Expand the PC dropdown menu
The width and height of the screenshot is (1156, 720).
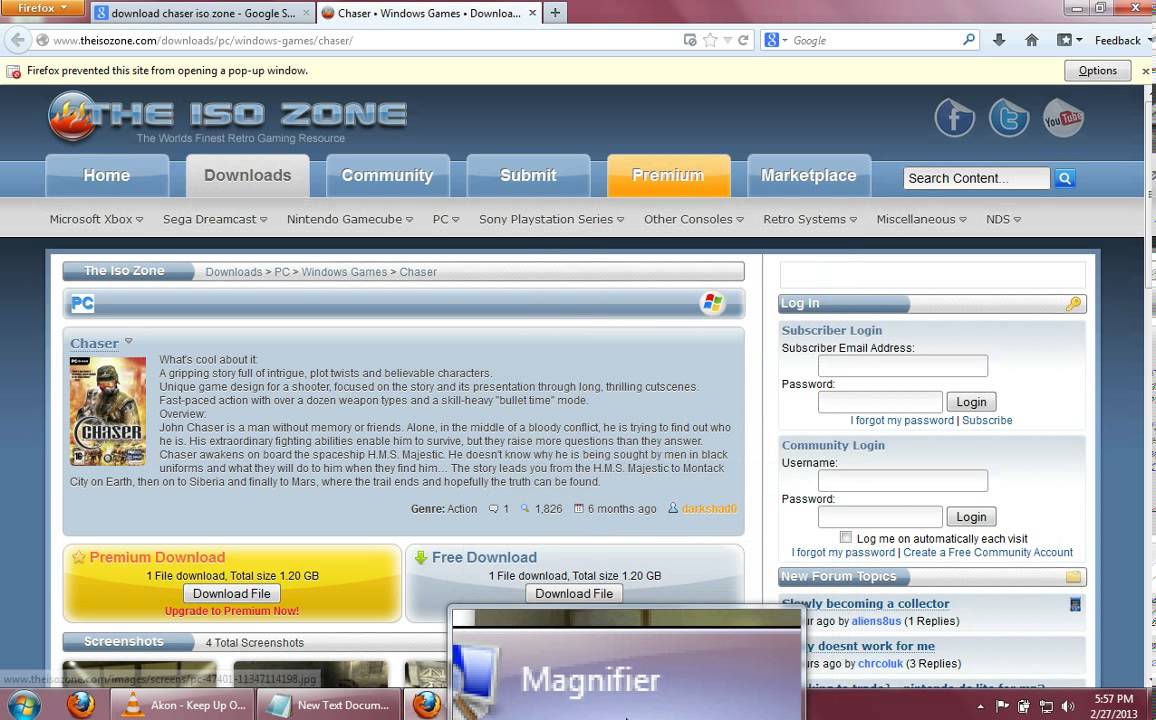click(x=446, y=219)
